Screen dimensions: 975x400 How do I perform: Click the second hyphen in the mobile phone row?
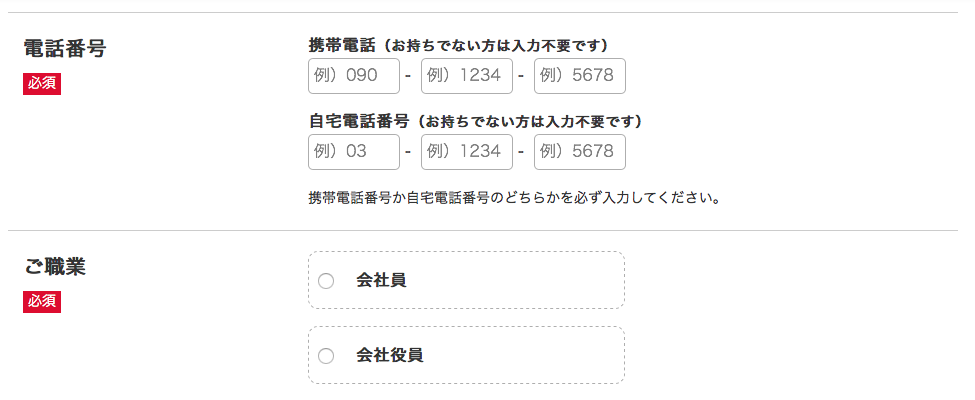tap(521, 76)
